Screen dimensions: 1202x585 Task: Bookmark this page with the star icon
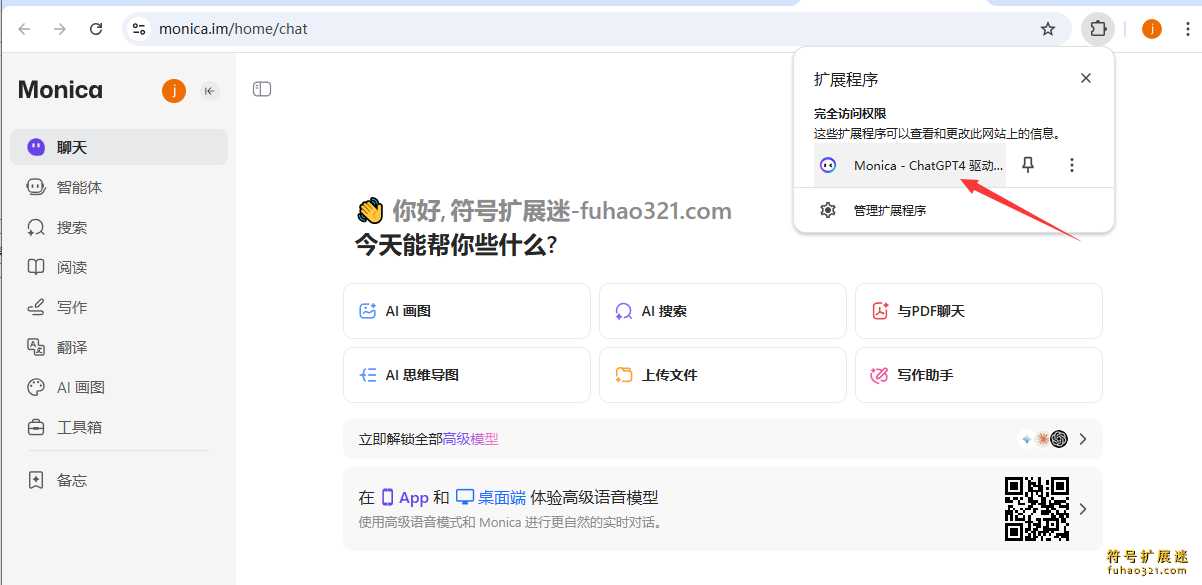click(1048, 29)
